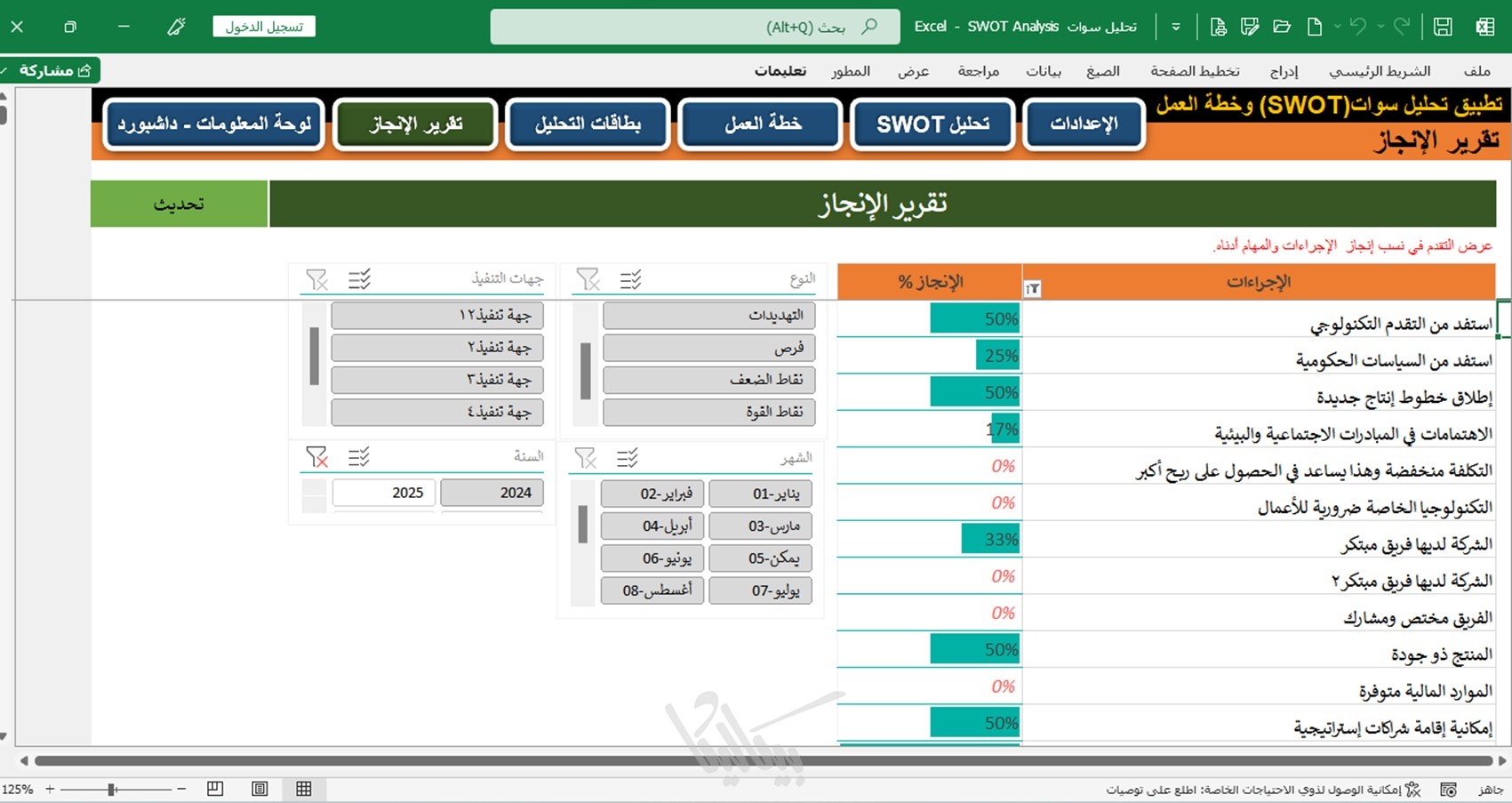Image resolution: width=1512 pixels, height=803 pixels.
Task: Click the Undo arrow icon
Action: pos(1357,27)
